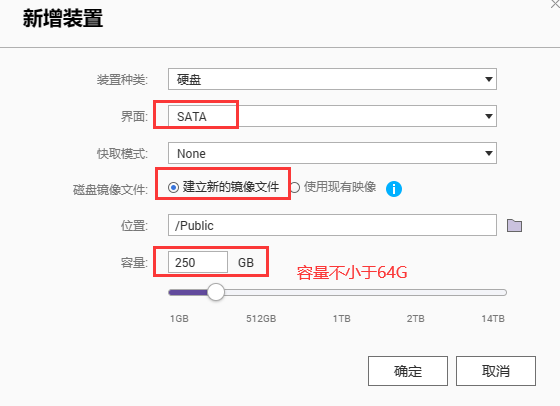
Task: Expand the 界面 dropdown showing SATA
Action: tap(332, 116)
